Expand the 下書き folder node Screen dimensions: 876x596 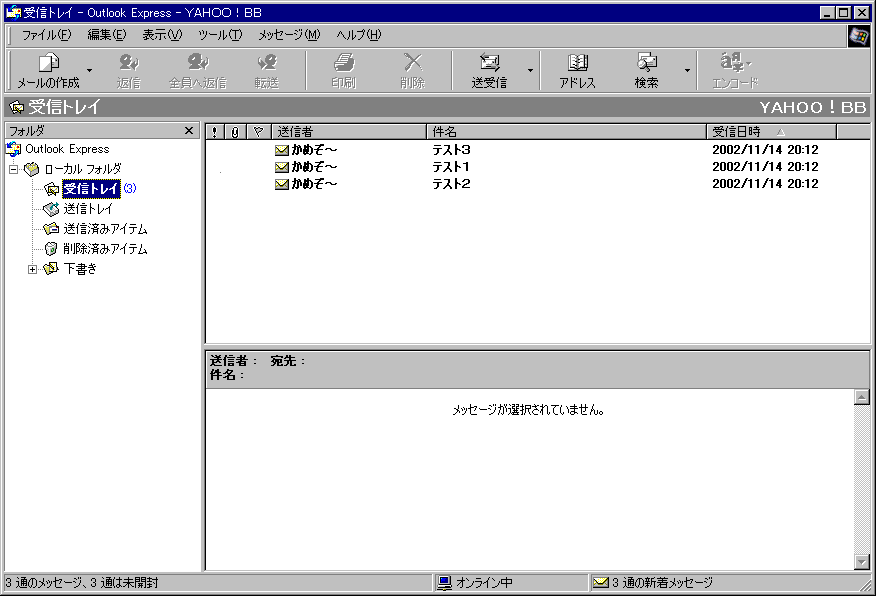point(32,269)
